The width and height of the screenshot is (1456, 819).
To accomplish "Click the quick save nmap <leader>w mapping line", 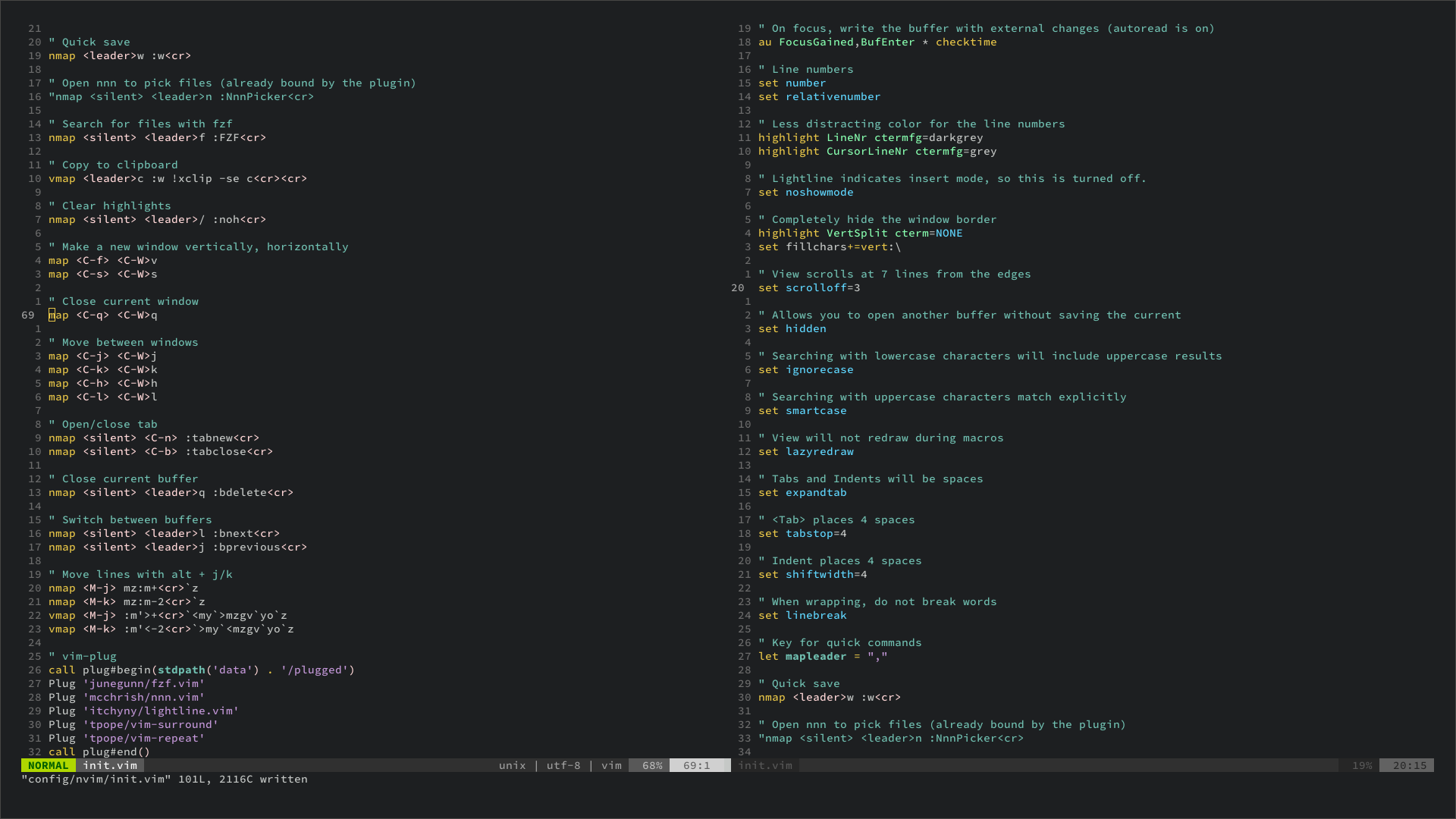I will [119, 55].
